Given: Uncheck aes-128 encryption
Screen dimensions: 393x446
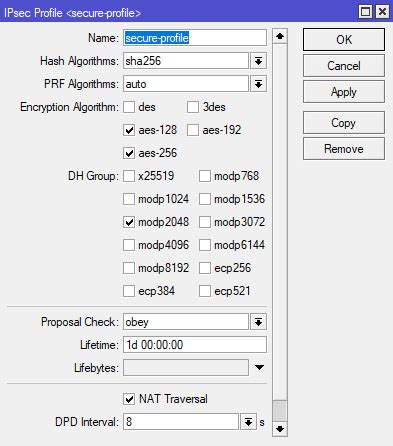Looking at the screenshot, I should tap(129, 130).
